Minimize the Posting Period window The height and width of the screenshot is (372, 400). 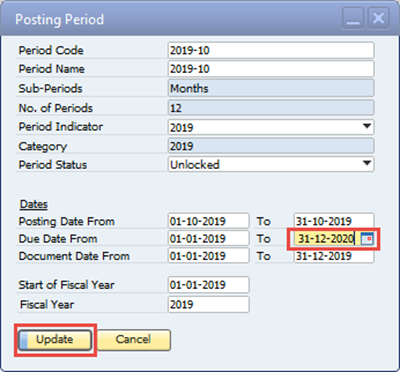pyautogui.click(x=353, y=19)
